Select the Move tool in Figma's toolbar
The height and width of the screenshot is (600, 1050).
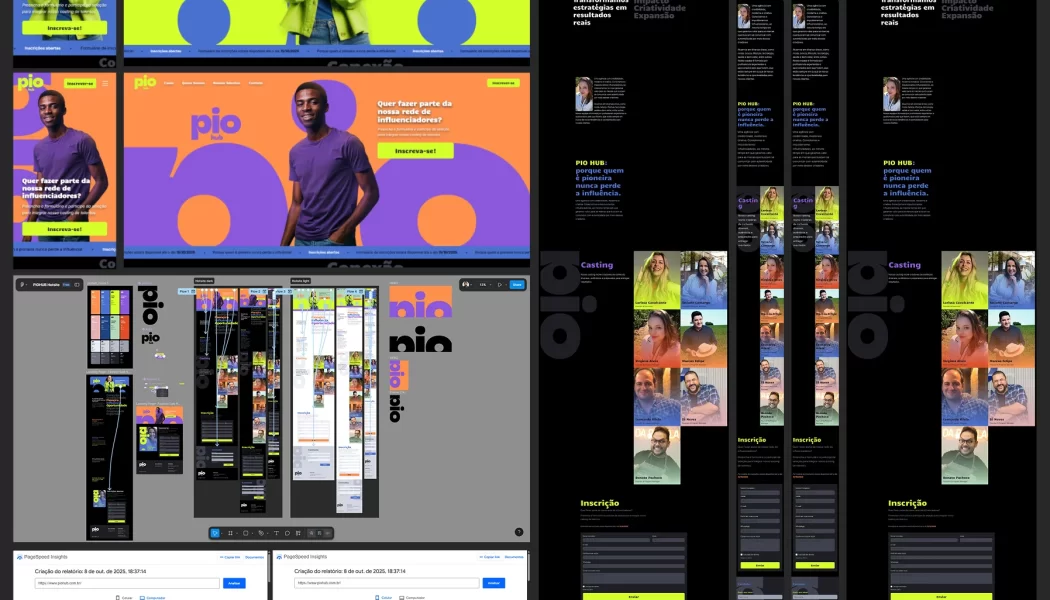coord(215,533)
